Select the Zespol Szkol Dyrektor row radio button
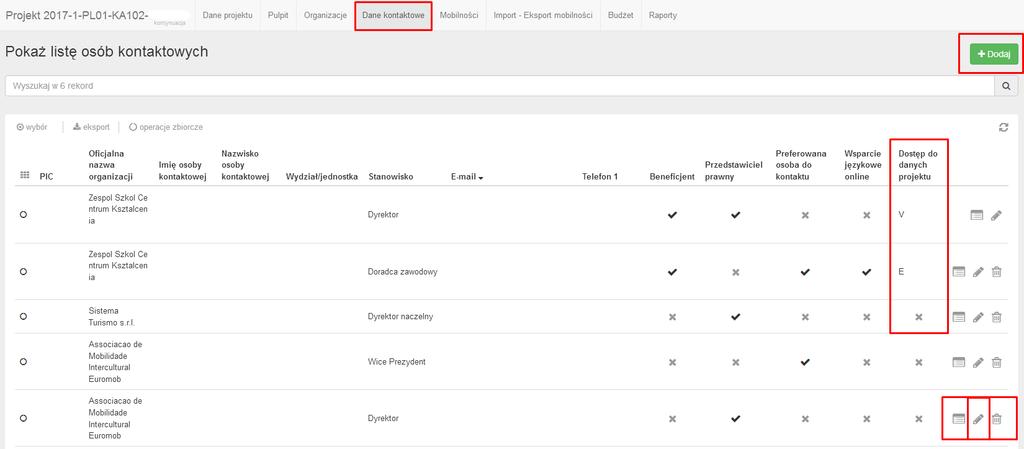 pyautogui.click(x=24, y=215)
